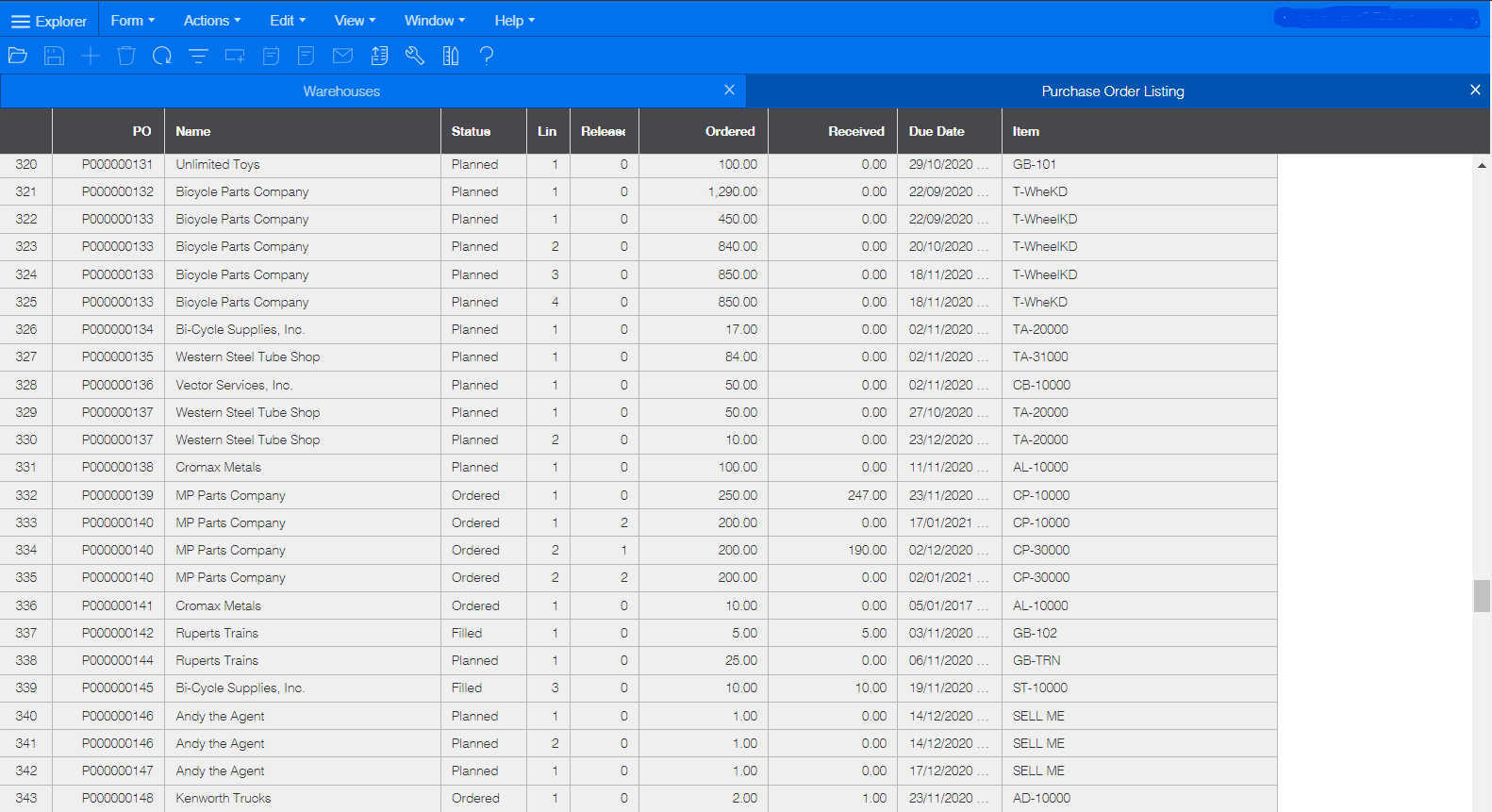Screen dimensions: 1492x812
Task: Click the envelope mail icon
Action: 343,56
